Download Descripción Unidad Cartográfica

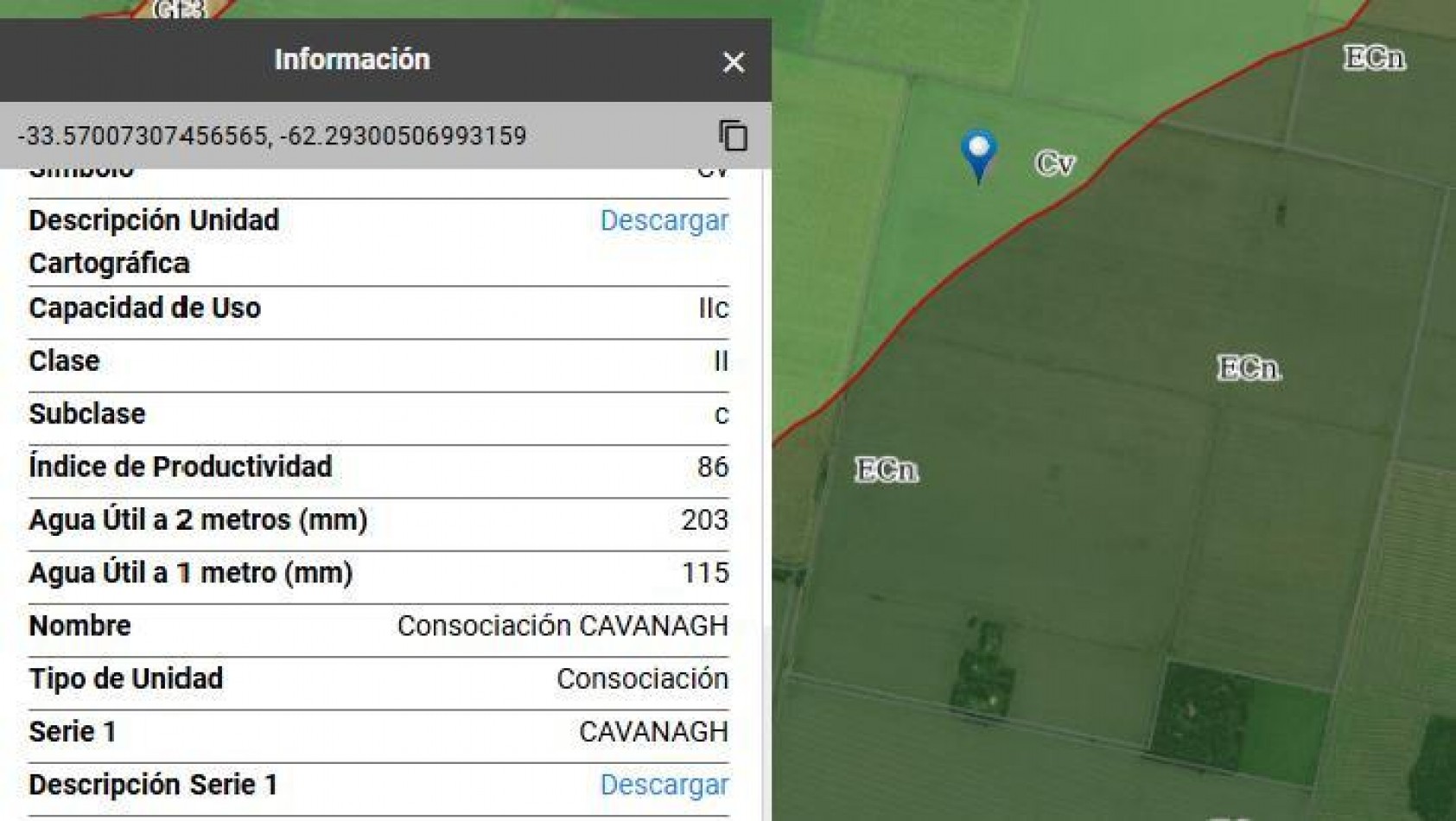coord(664,220)
